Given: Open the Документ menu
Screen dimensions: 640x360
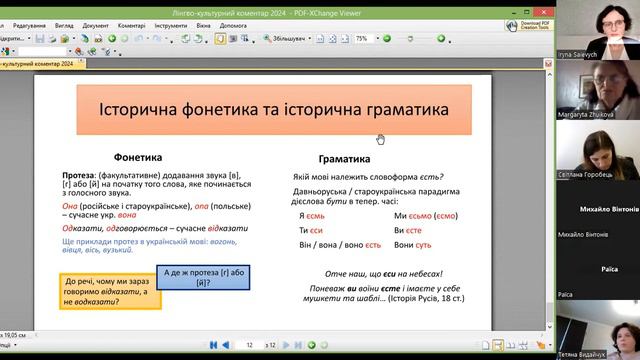Looking at the screenshot, I should click(x=96, y=26).
